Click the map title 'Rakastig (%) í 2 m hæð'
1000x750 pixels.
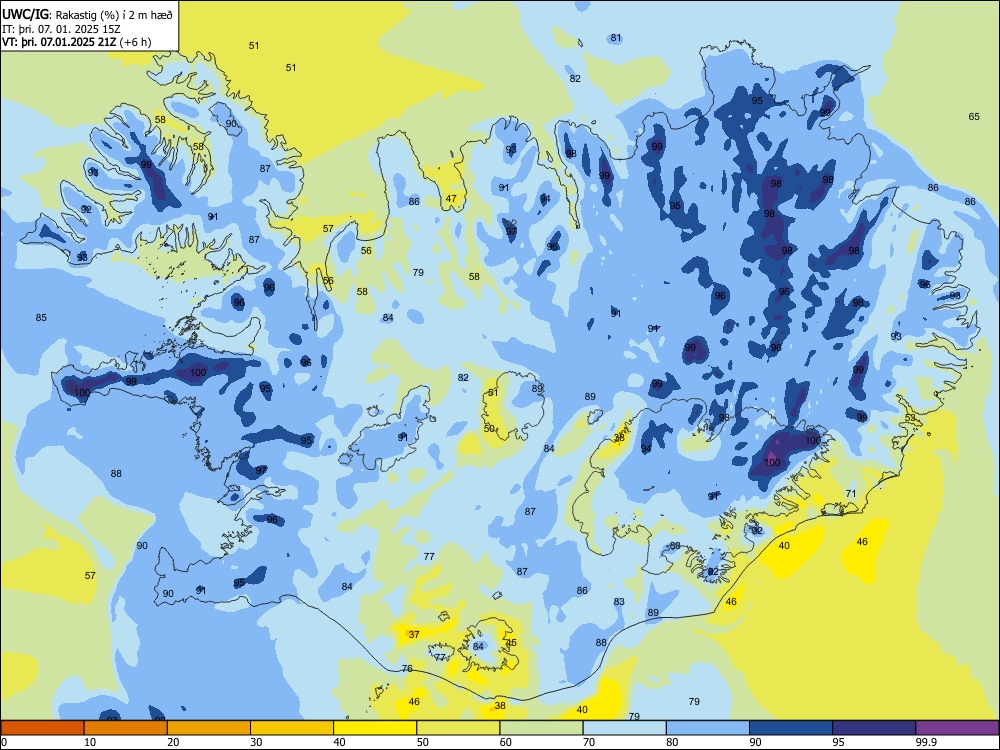[114, 14]
